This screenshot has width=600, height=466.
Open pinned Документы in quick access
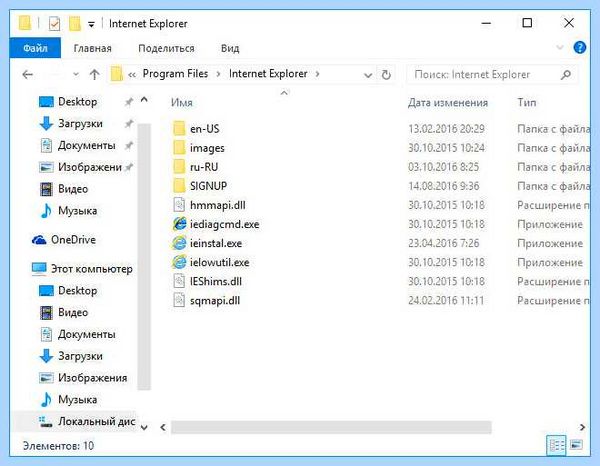coord(86,145)
